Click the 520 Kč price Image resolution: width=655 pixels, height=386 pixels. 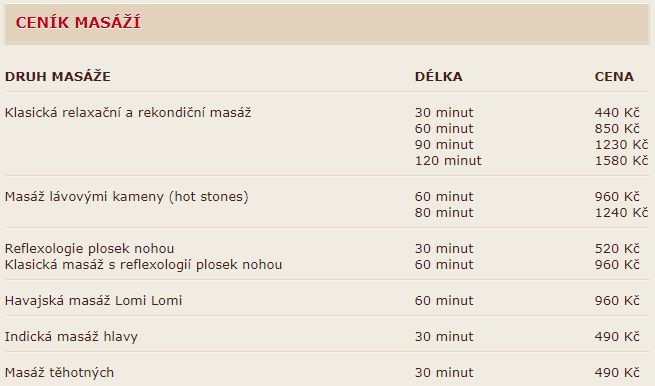tap(617, 249)
